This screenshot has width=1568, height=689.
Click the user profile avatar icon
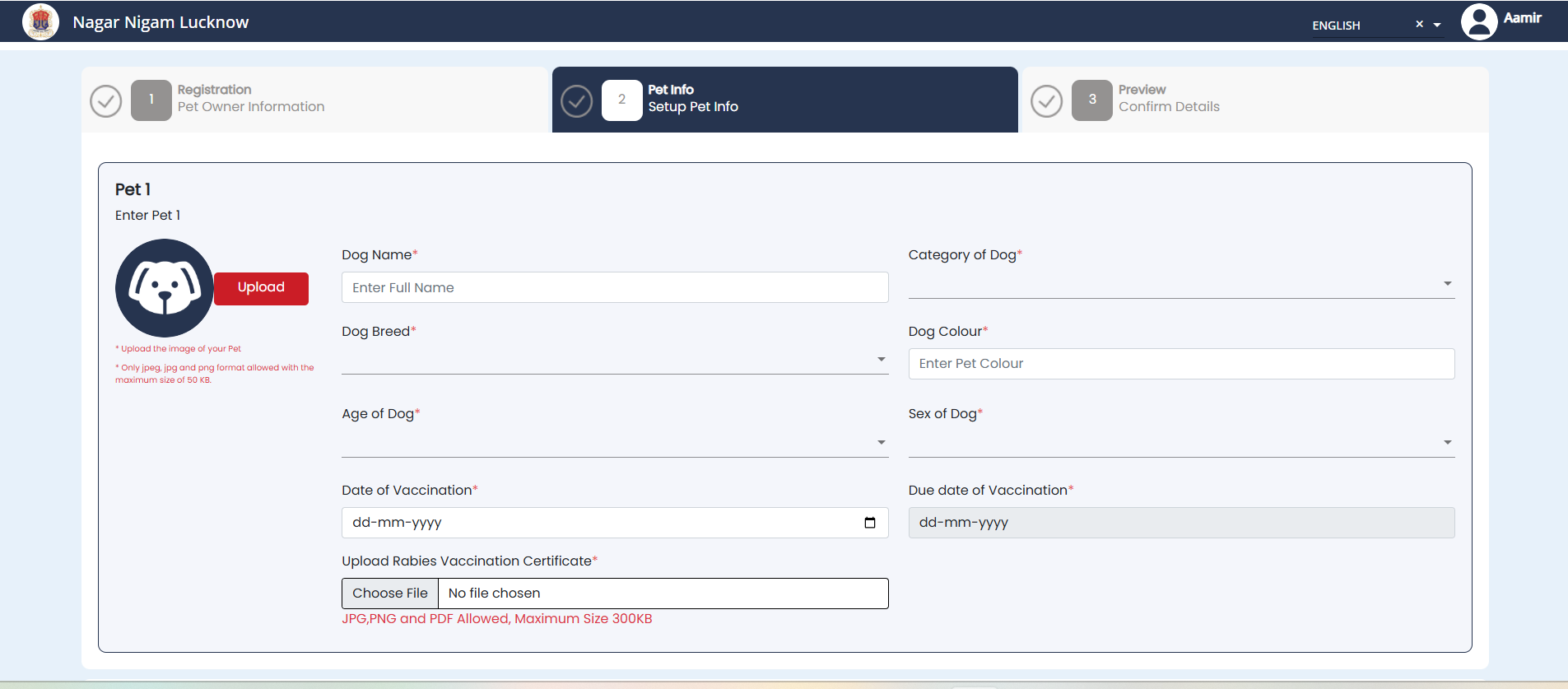click(x=1478, y=21)
